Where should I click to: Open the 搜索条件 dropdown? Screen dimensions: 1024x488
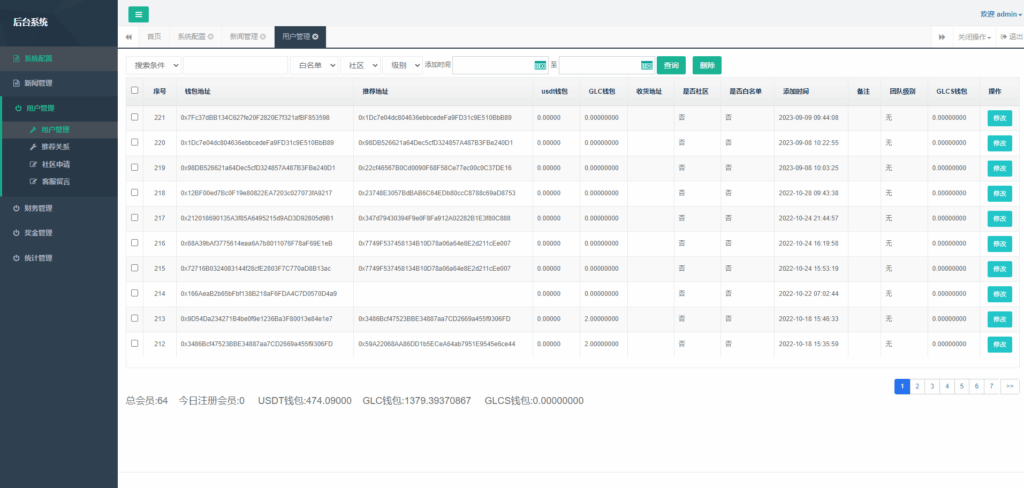tap(153, 65)
